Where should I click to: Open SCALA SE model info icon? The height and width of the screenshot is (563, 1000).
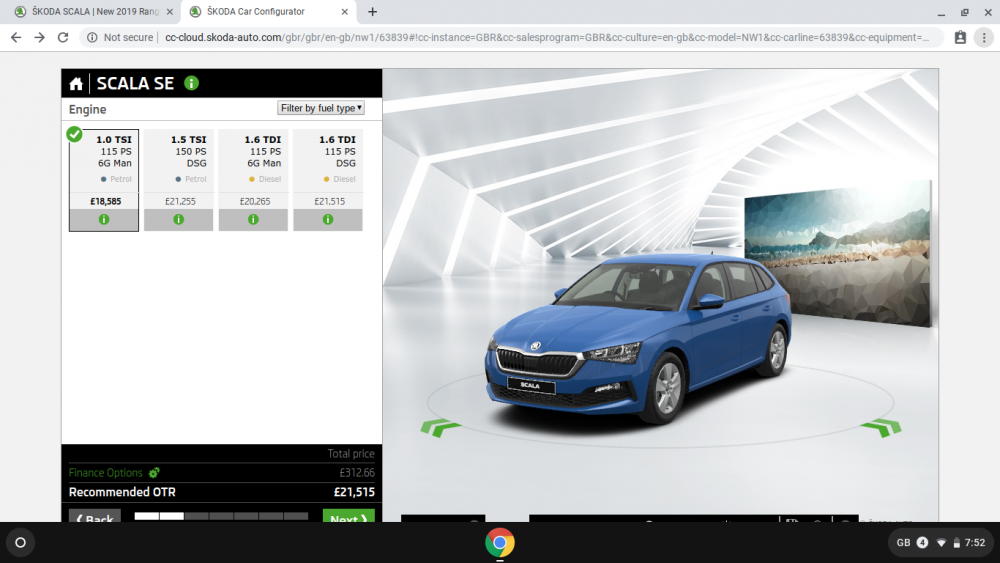[191, 83]
